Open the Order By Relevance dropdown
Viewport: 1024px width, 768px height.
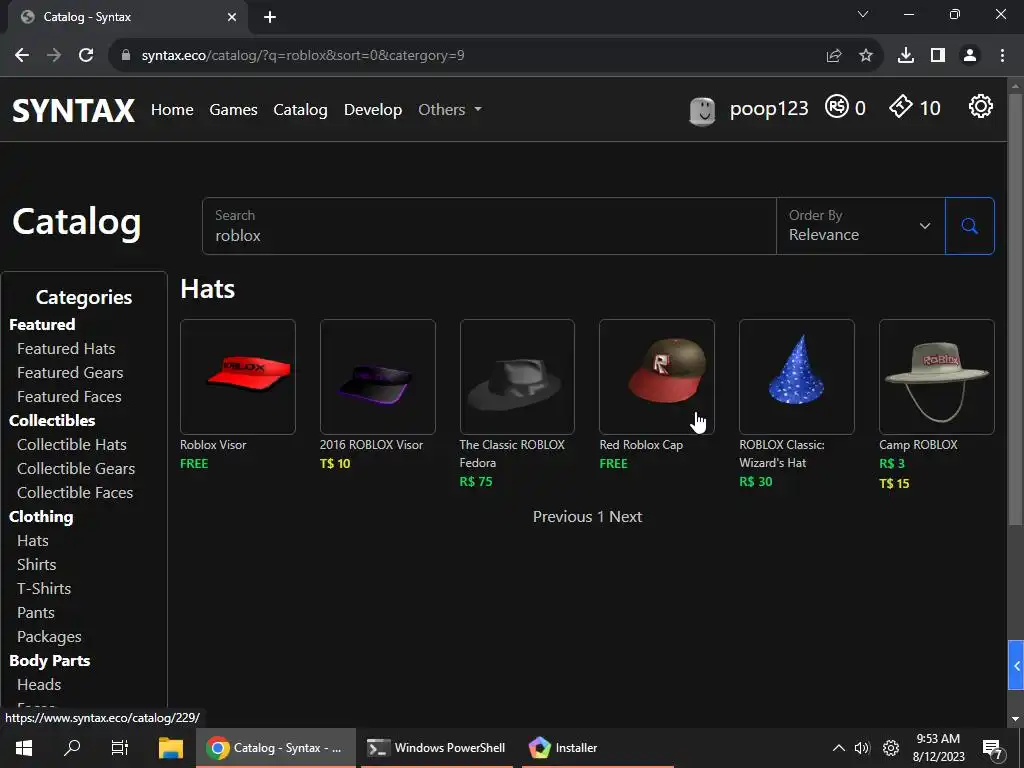coord(861,226)
